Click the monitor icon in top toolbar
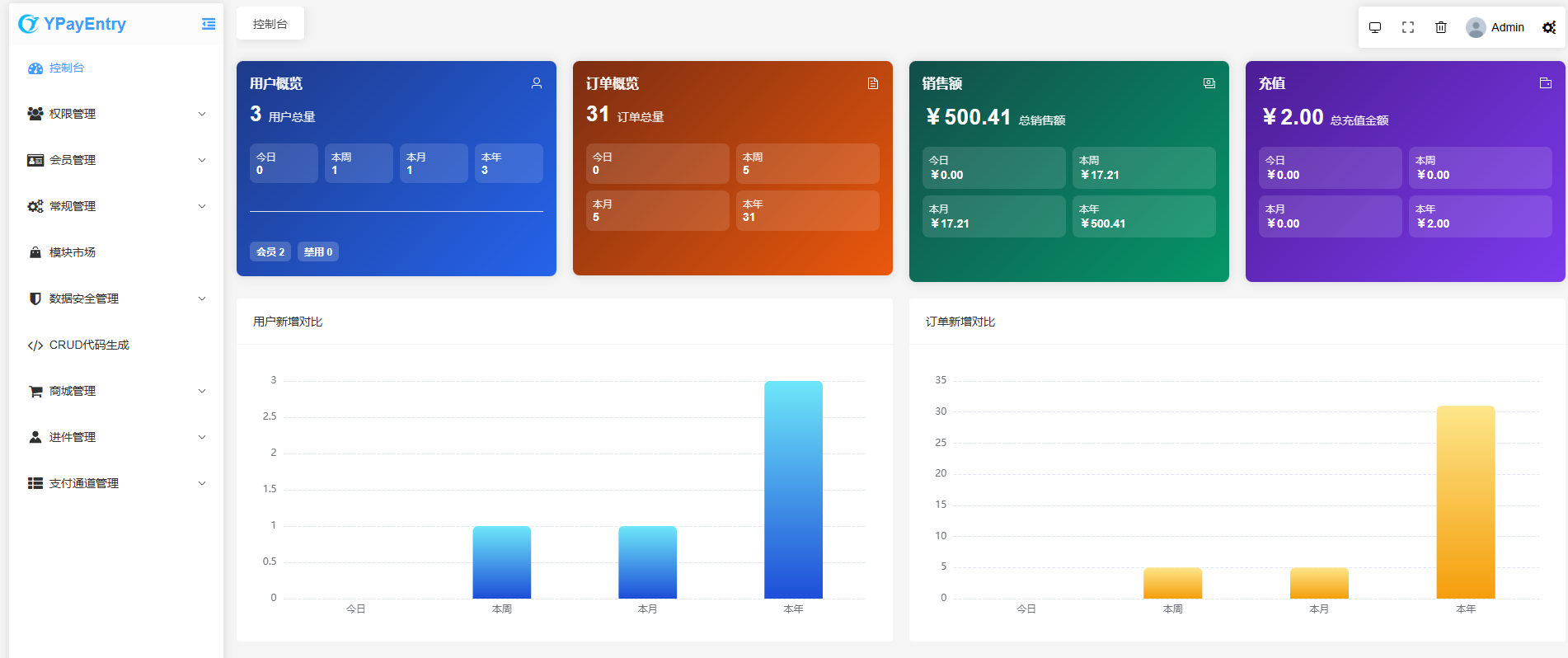Image resolution: width=1568 pixels, height=658 pixels. pyautogui.click(x=1375, y=27)
